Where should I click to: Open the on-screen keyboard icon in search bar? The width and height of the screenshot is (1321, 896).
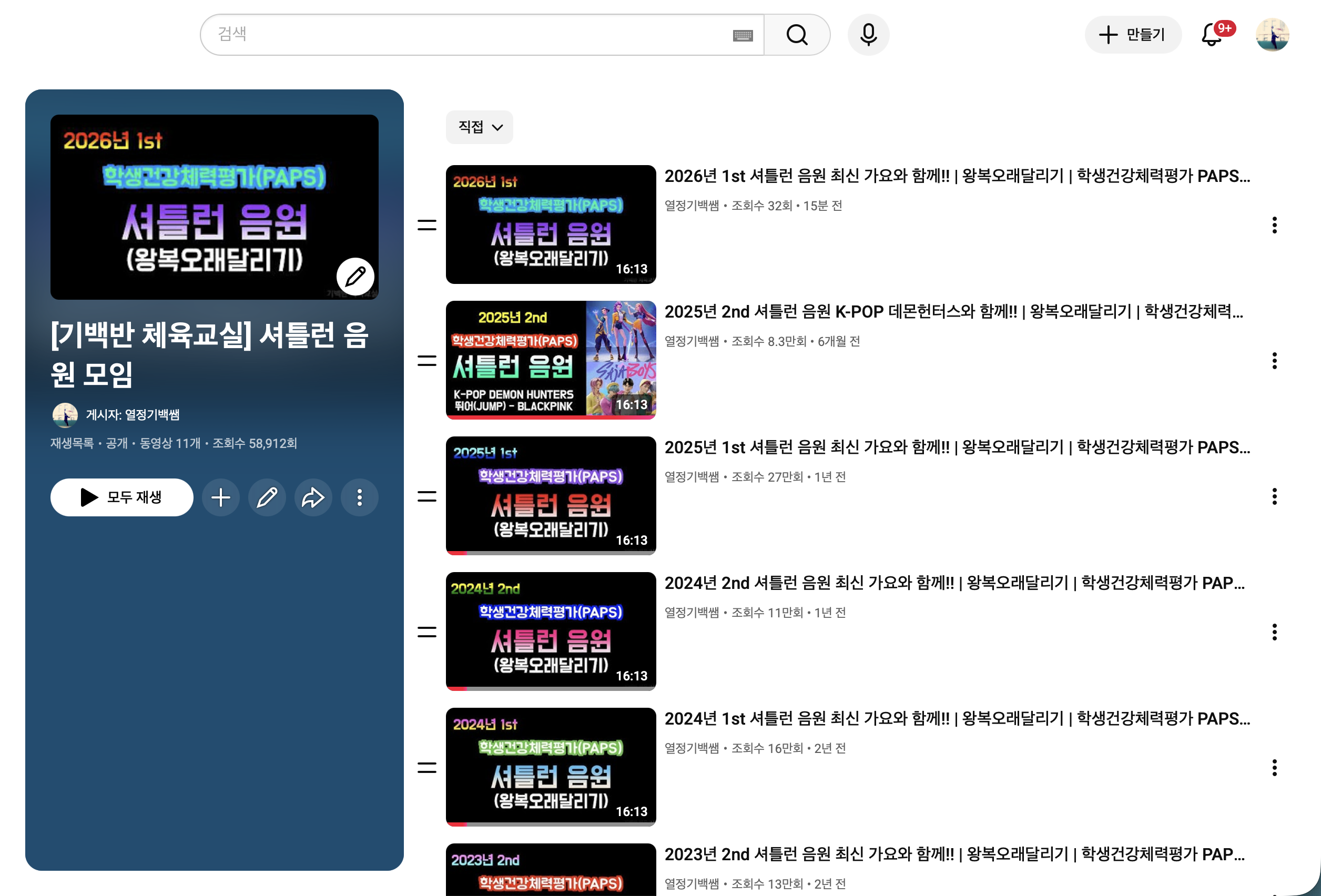[x=743, y=36]
